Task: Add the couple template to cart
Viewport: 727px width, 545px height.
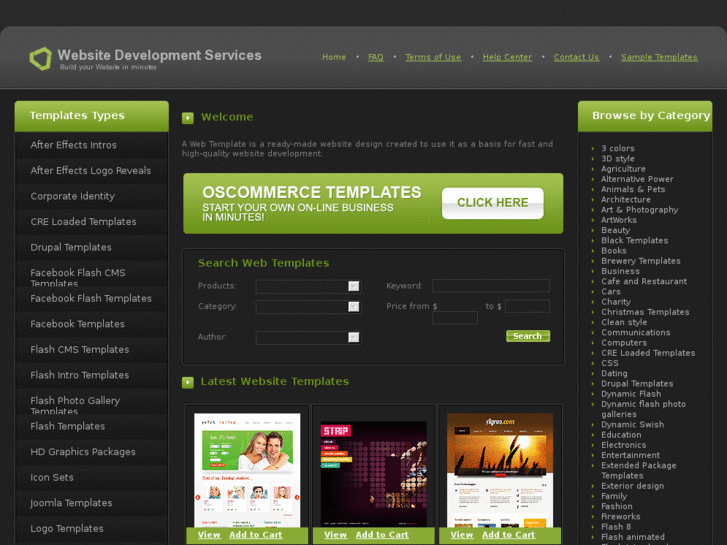Action: pyautogui.click(x=255, y=535)
